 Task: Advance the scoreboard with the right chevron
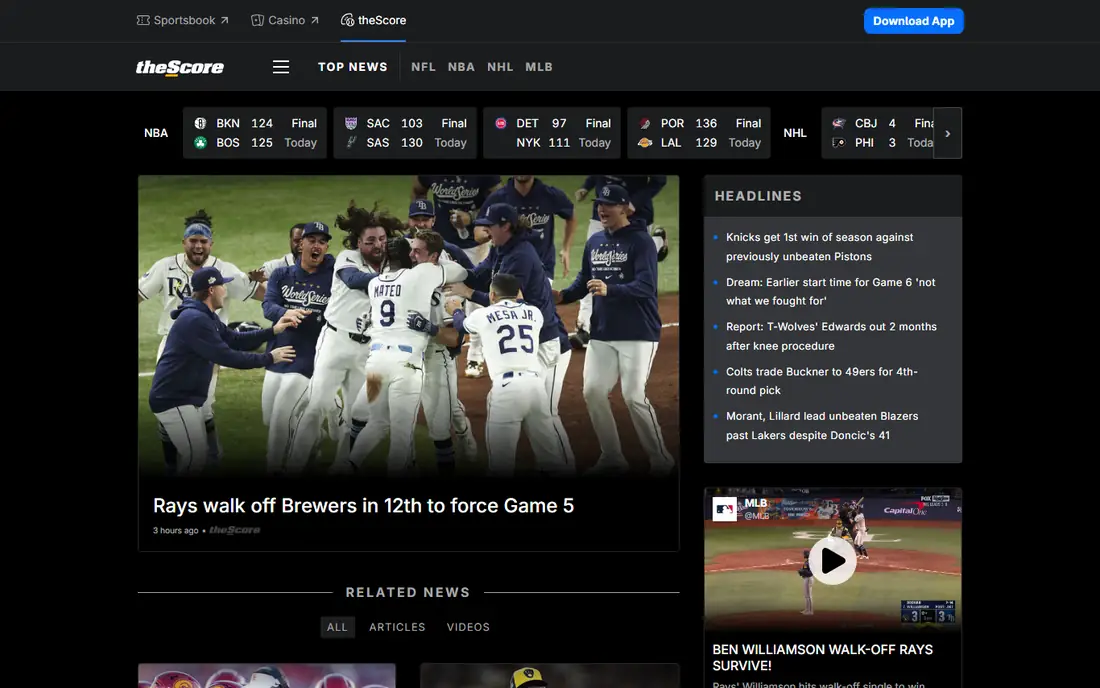point(947,133)
